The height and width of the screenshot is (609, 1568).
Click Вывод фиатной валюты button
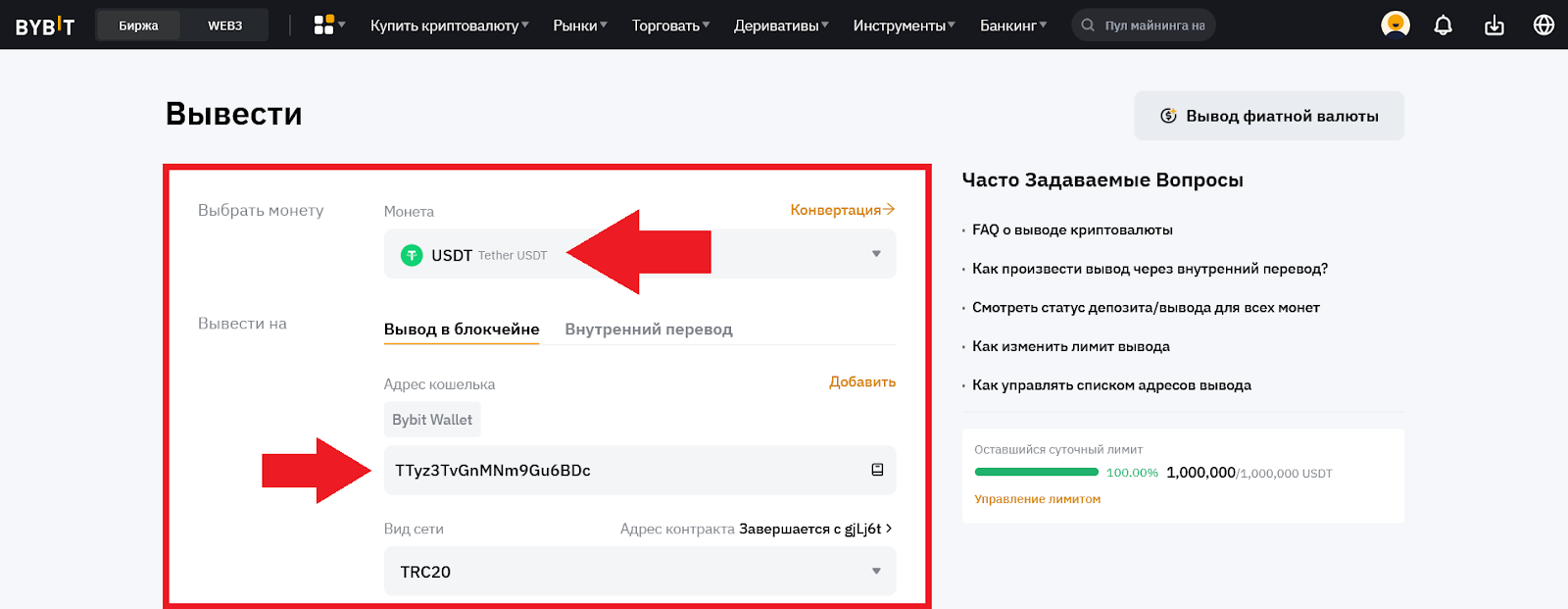click(x=1268, y=116)
